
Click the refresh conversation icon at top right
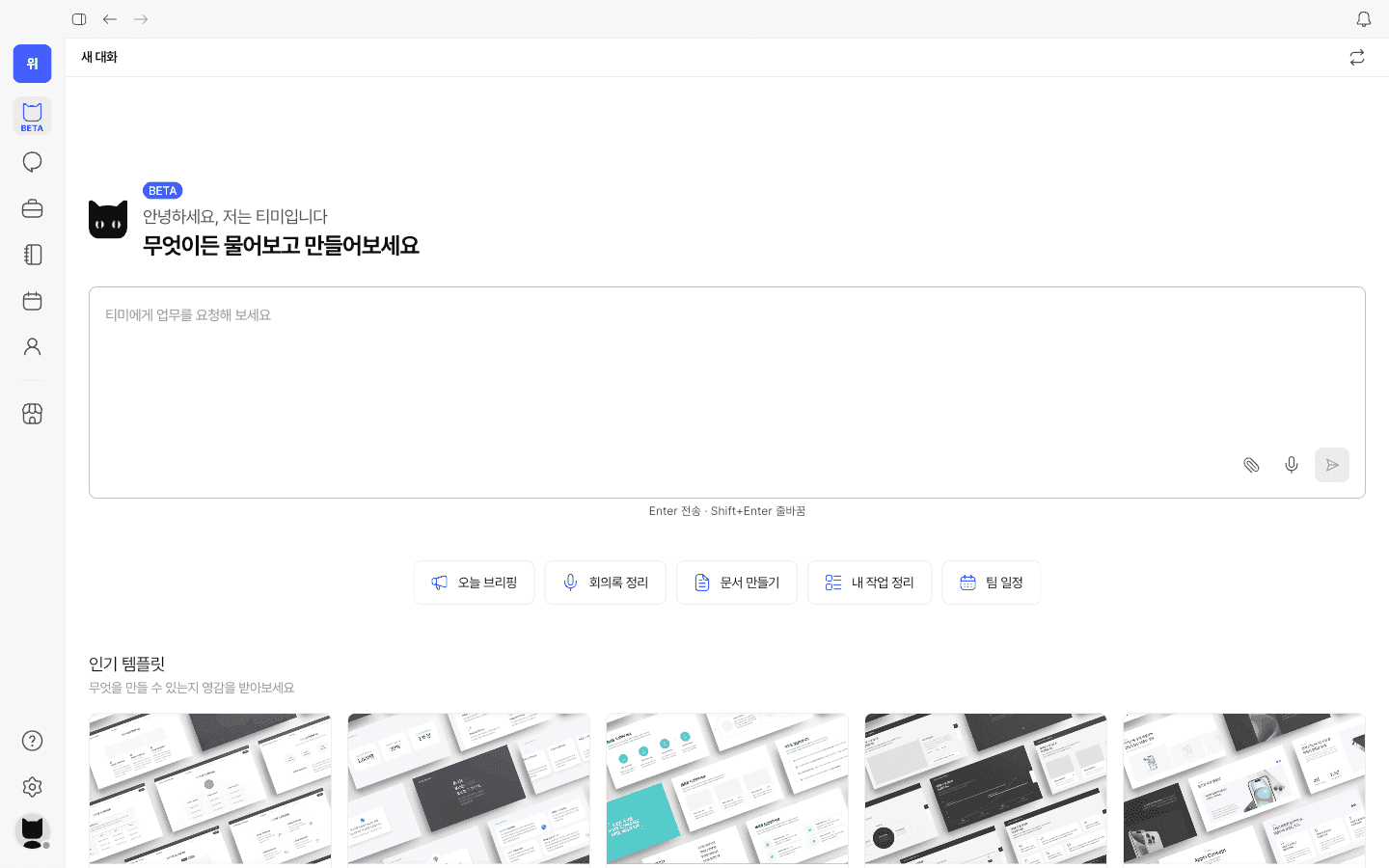click(x=1357, y=58)
